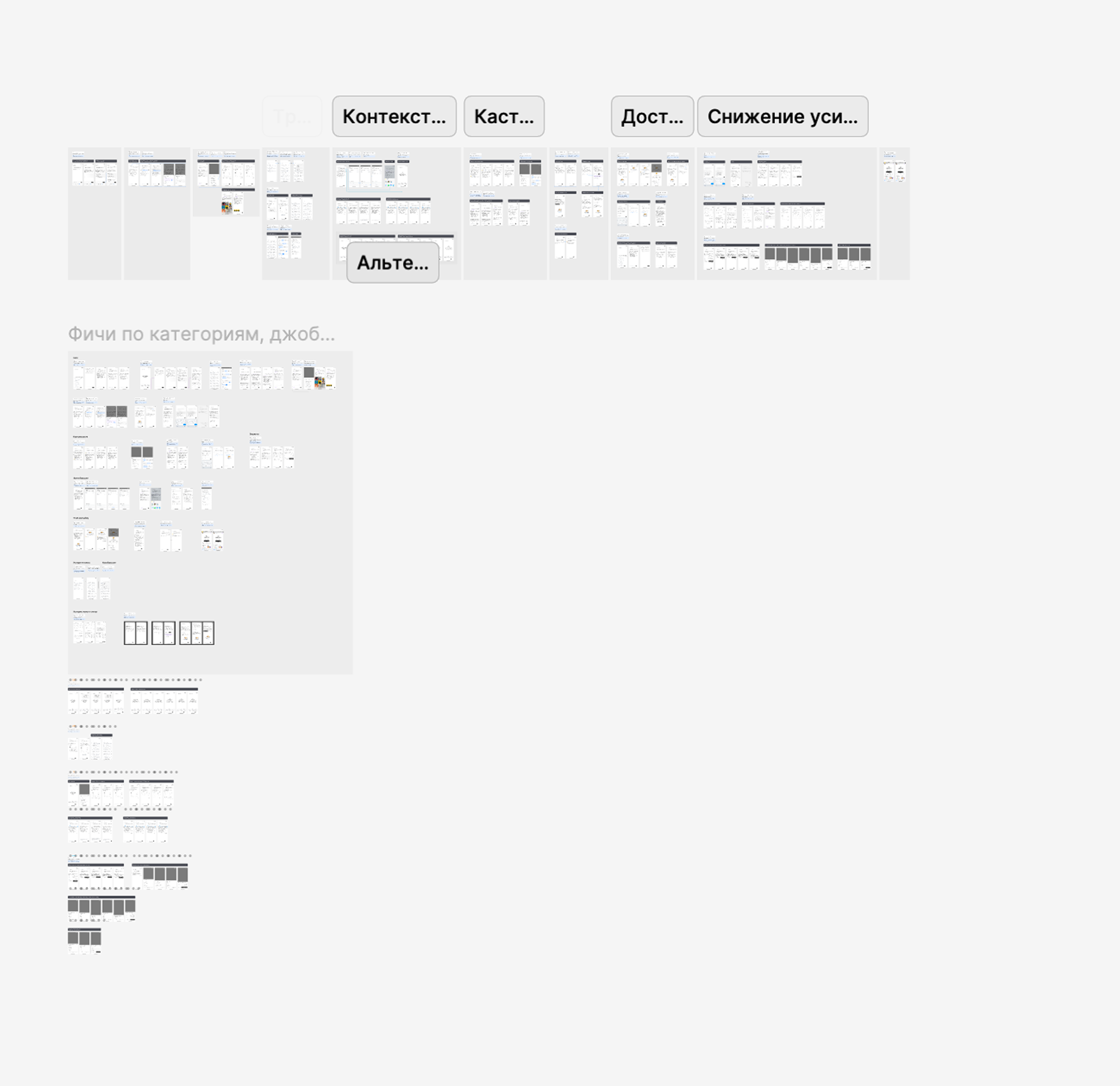Open the "Каст..." section label
The image size is (1120, 1086).
504,117
